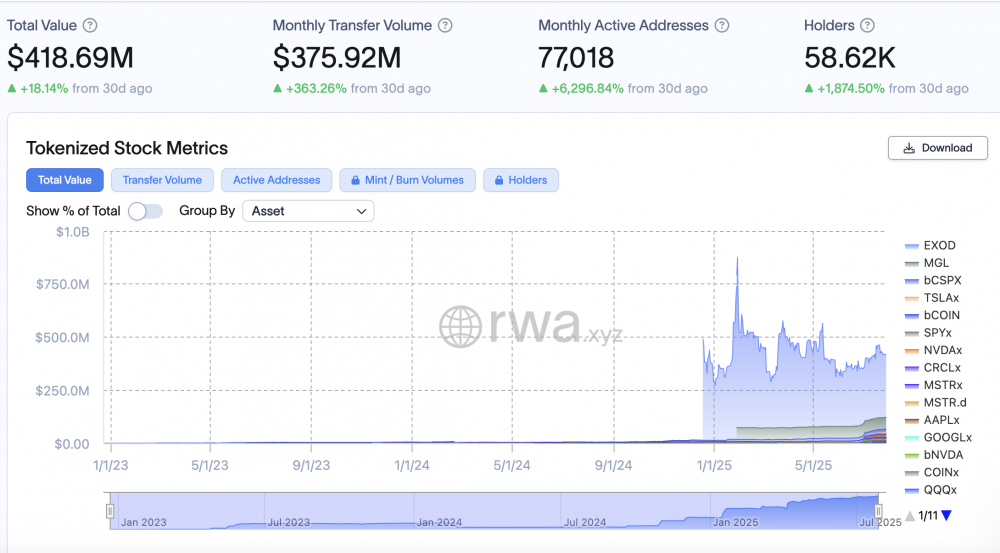
Task: Go to previous legend page arrow
Action: [x=910, y=515]
